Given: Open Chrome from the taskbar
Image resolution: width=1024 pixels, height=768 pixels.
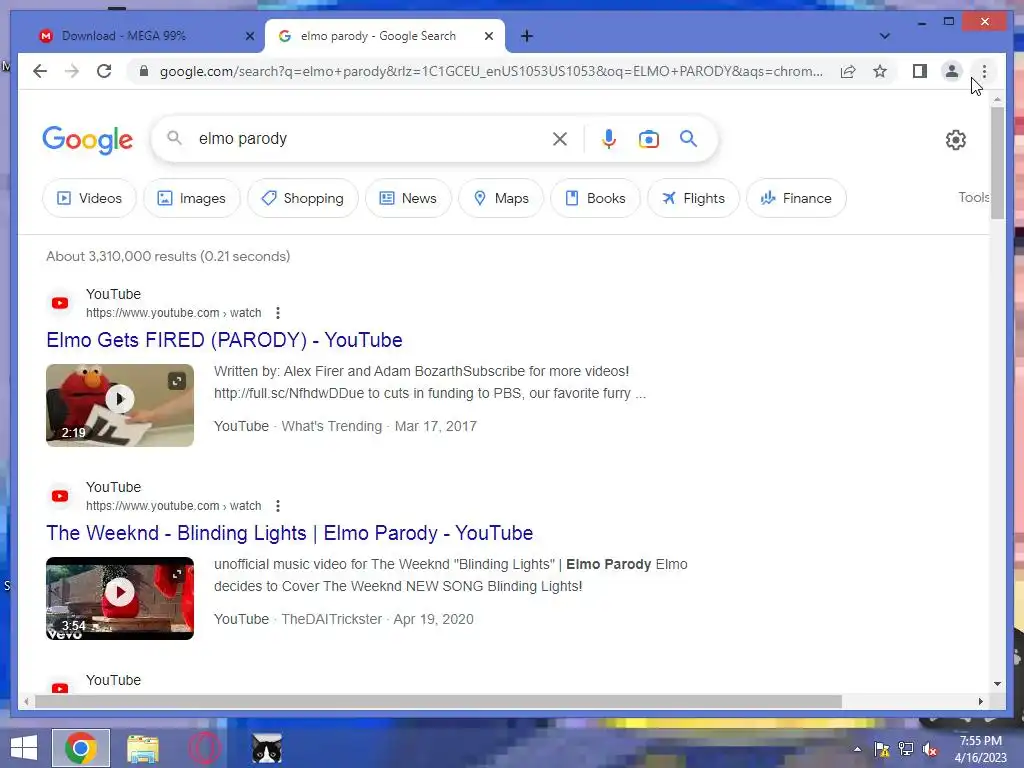Looking at the screenshot, I should pyautogui.click(x=80, y=748).
